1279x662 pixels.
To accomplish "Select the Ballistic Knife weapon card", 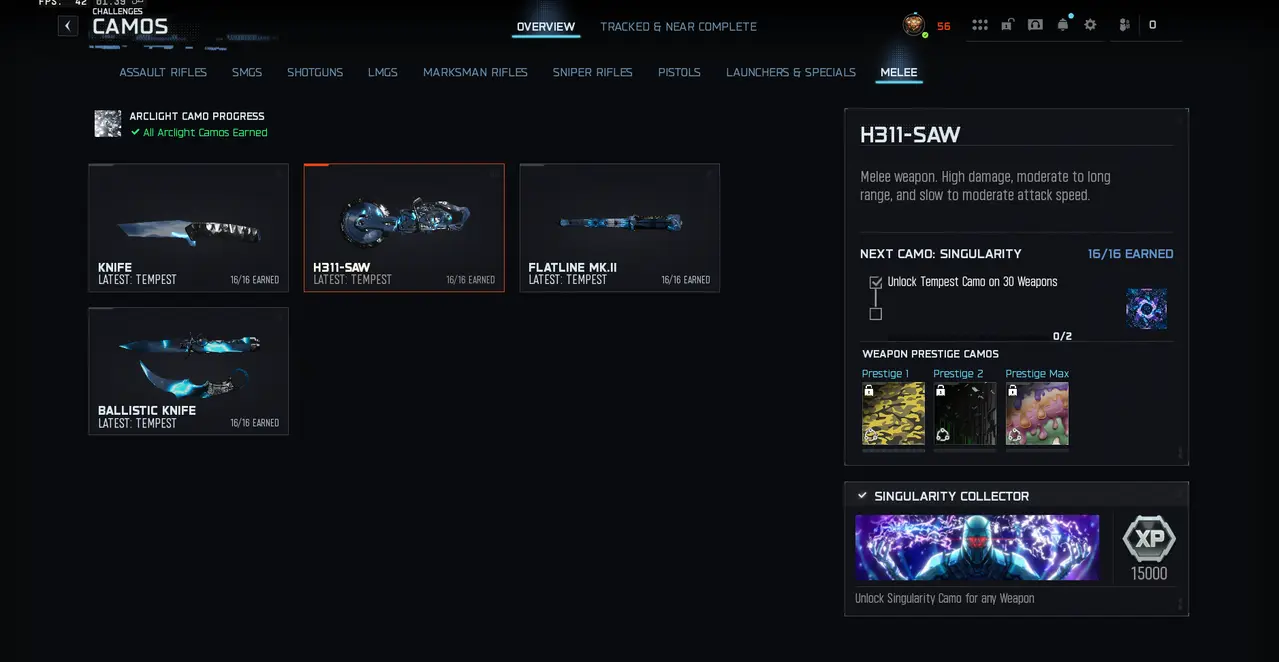I will pos(188,371).
